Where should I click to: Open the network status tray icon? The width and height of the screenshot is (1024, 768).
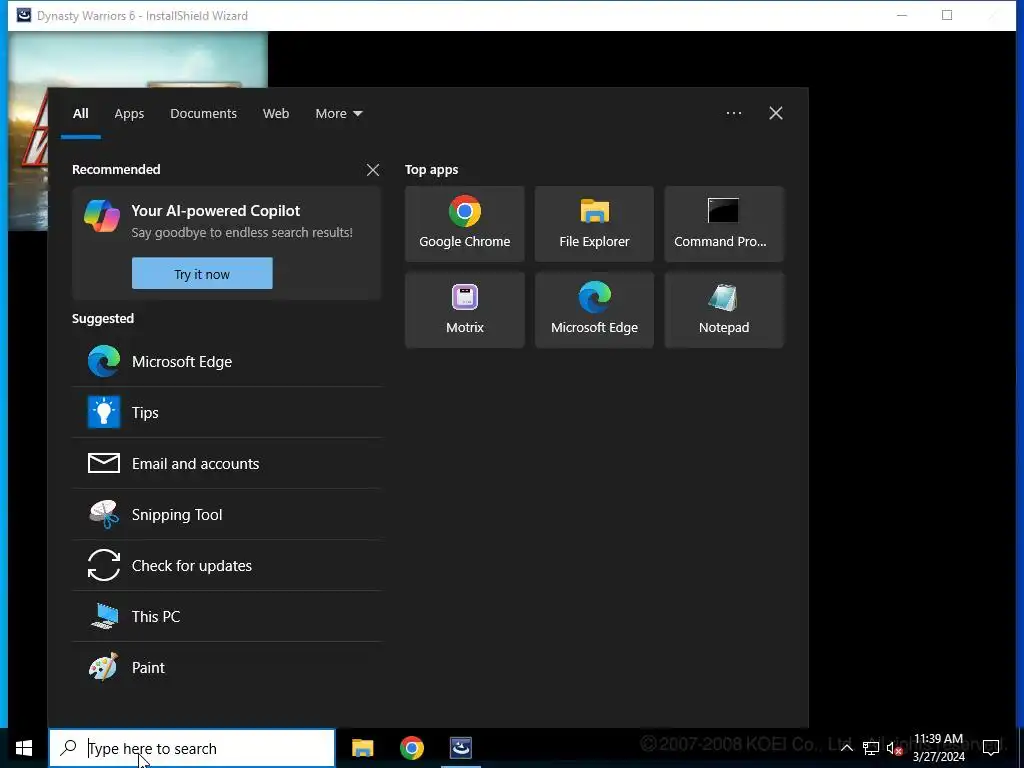871,748
